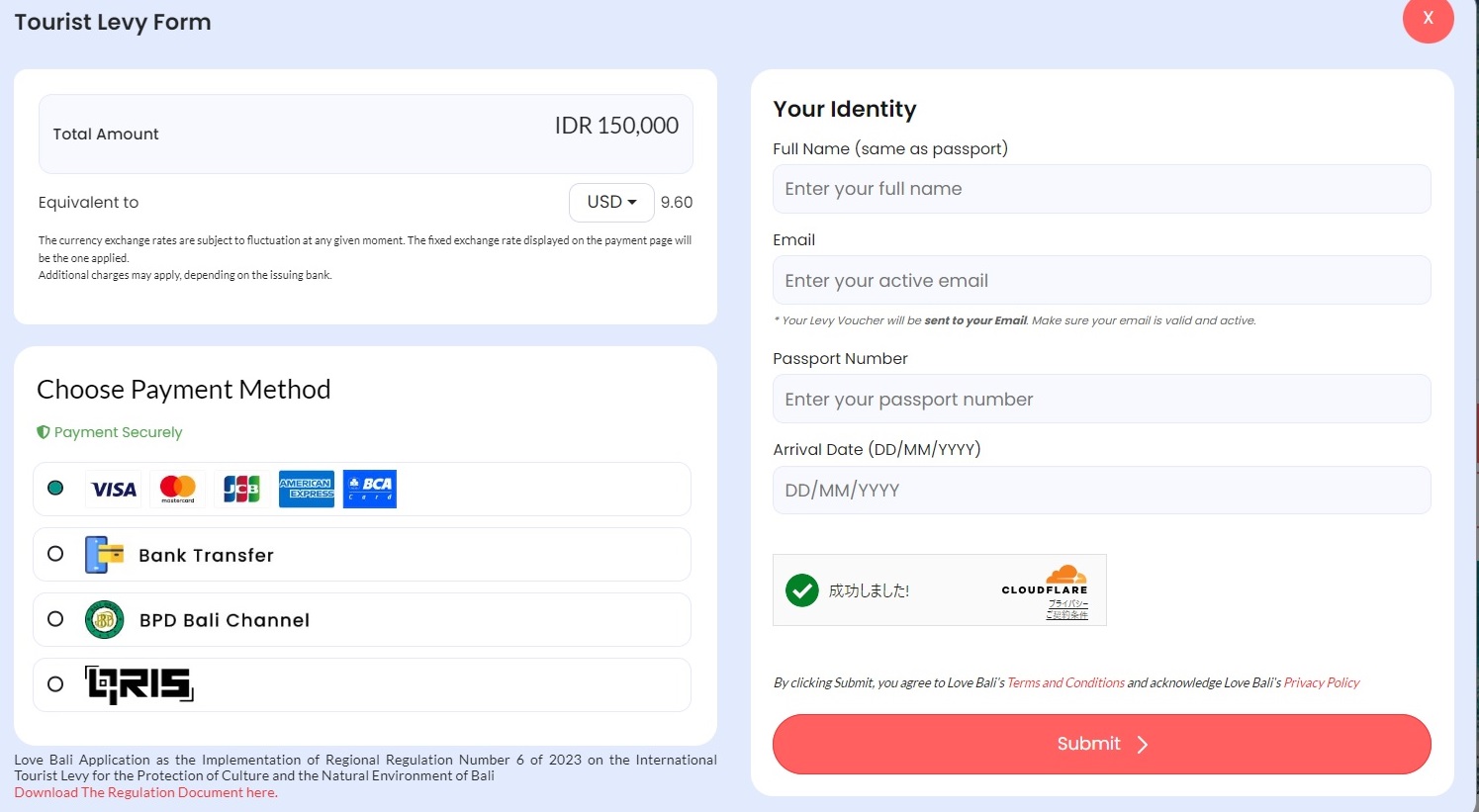
Task: Close the Tourist Levy Form
Action: point(1428,18)
